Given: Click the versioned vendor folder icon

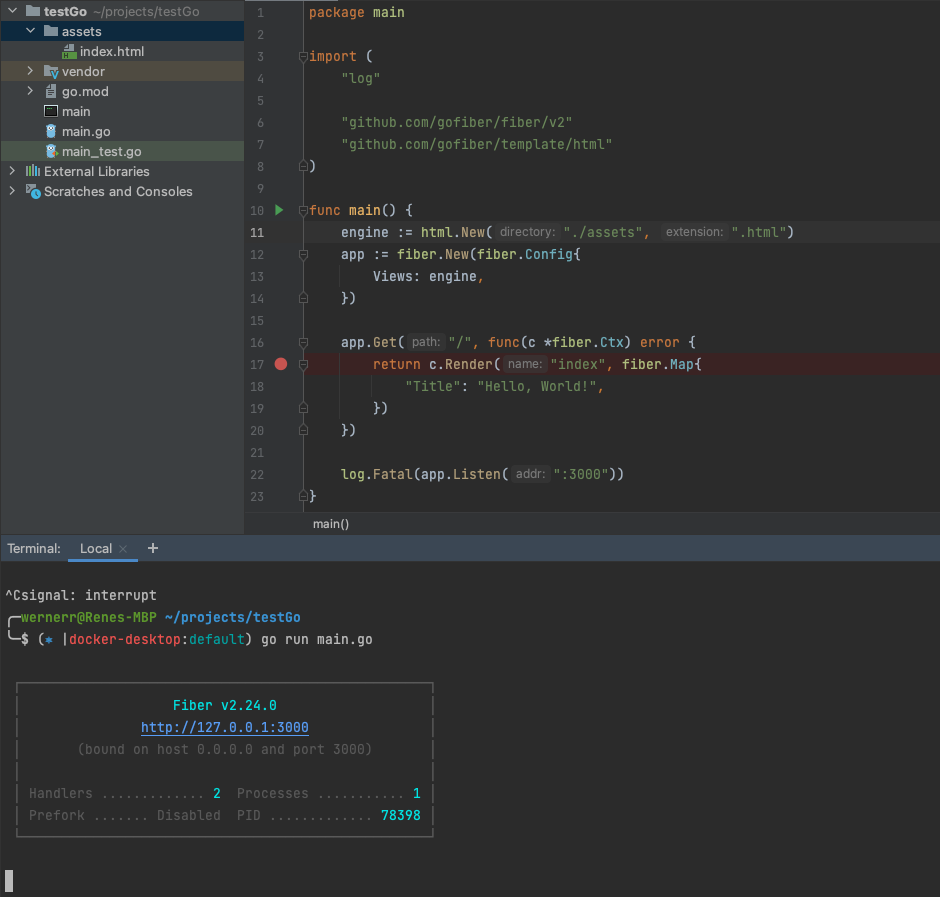Looking at the screenshot, I should tap(51, 71).
